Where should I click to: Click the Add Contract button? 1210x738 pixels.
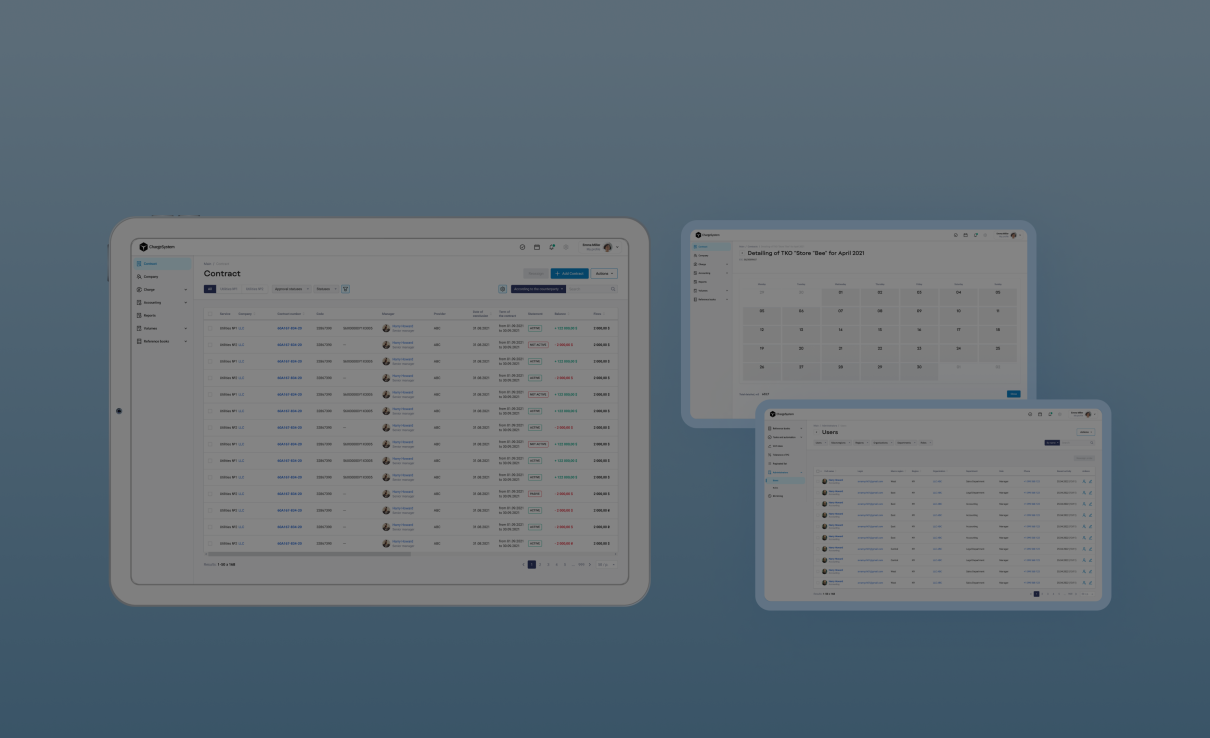pyautogui.click(x=569, y=273)
